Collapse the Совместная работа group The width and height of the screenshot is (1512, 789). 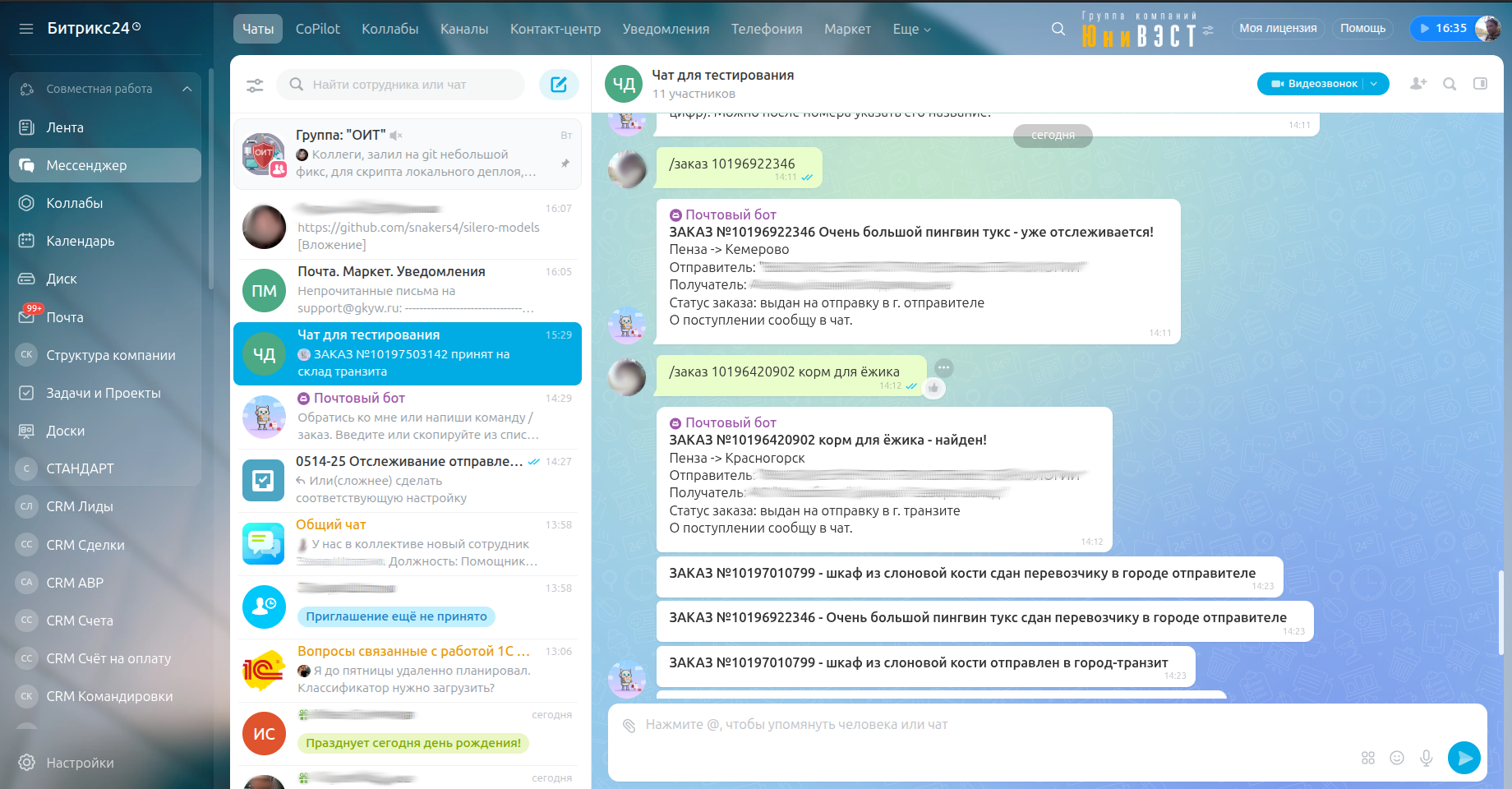(x=187, y=89)
